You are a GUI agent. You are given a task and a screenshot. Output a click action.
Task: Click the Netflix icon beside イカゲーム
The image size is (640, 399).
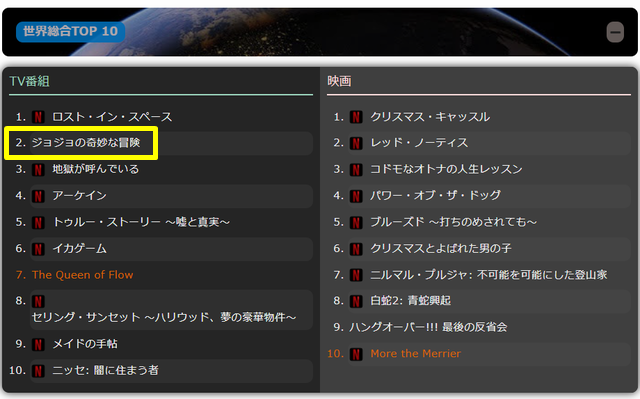pyautogui.click(x=38, y=249)
